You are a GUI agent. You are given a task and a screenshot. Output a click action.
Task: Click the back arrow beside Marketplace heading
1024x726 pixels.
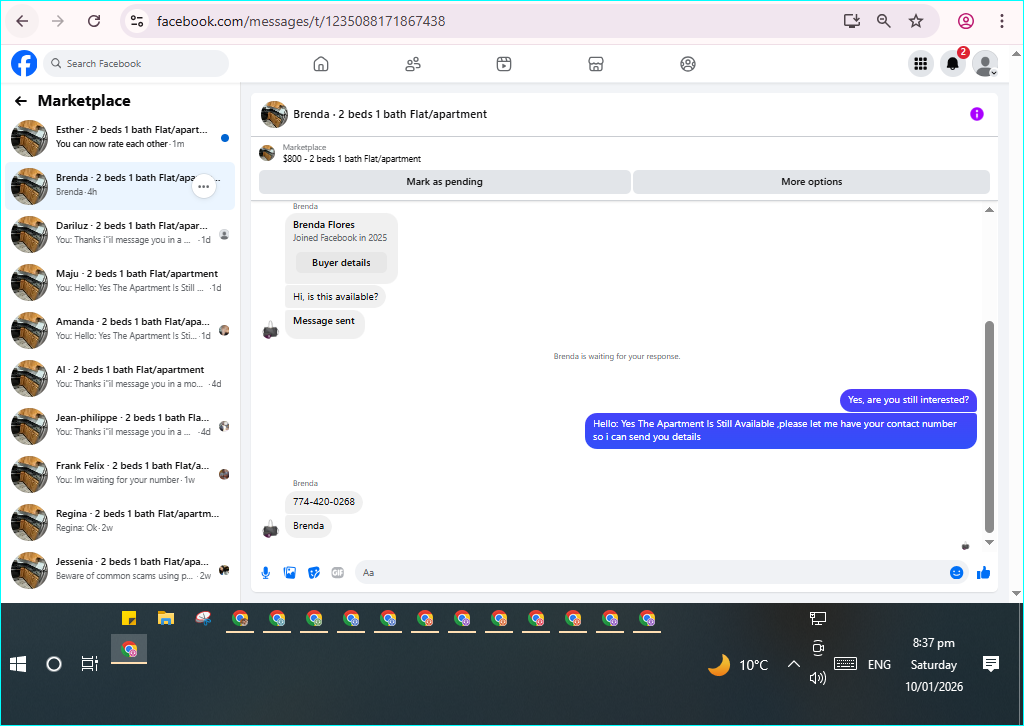pos(21,101)
